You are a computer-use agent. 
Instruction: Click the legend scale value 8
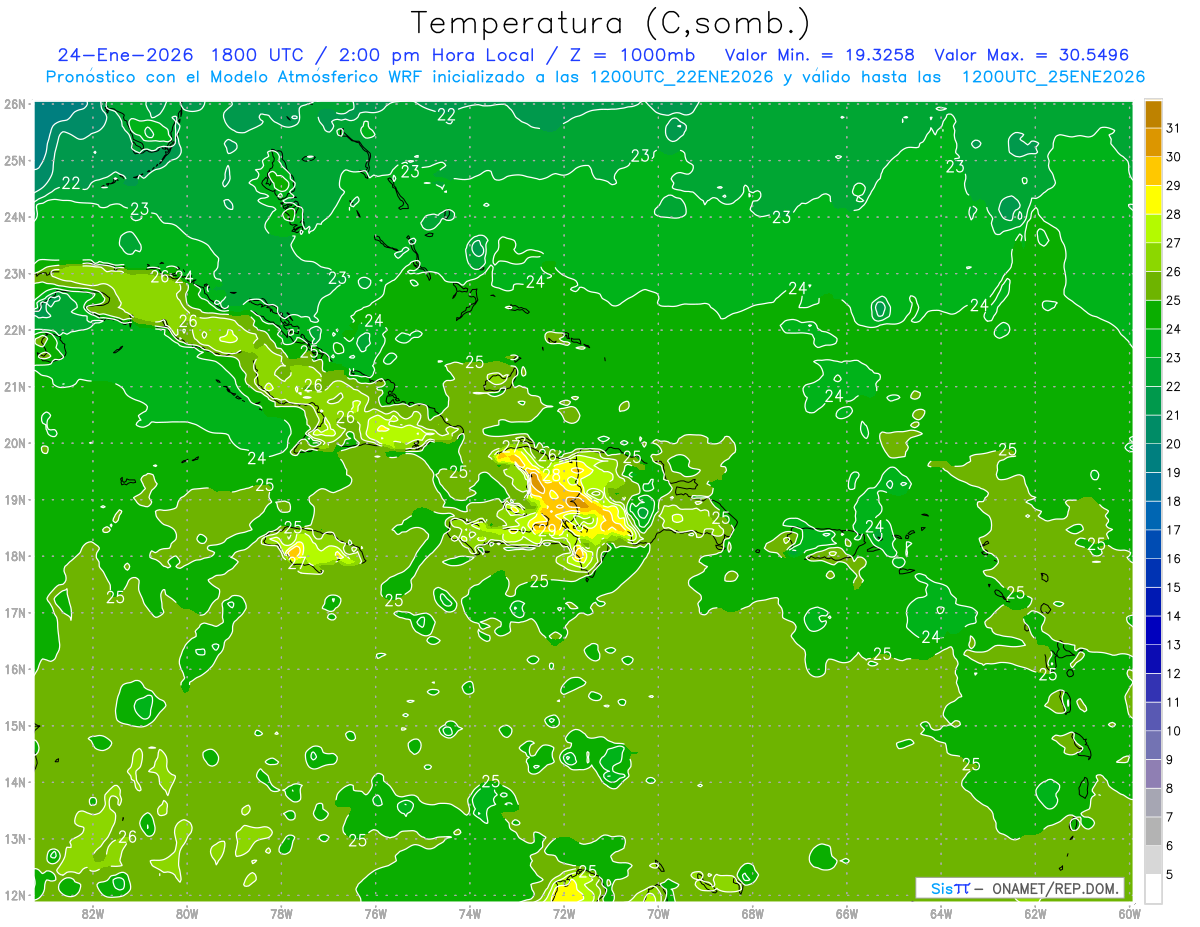1170,788
